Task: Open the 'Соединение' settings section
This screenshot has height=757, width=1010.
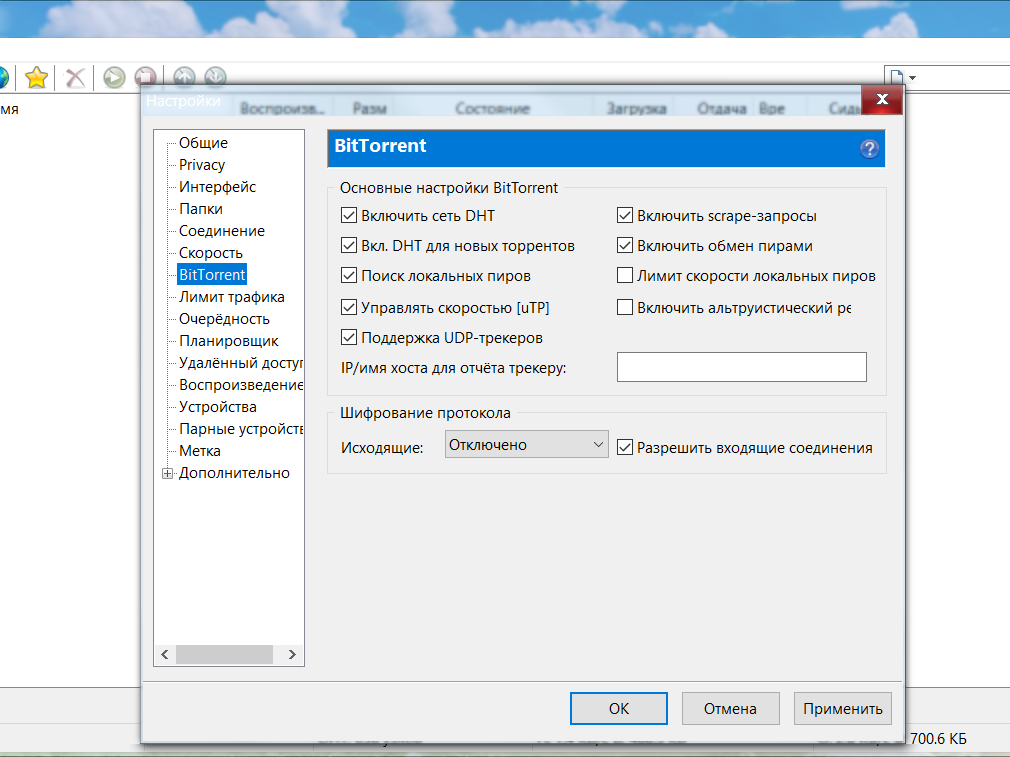Action: pyautogui.click(x=222, y=231)
